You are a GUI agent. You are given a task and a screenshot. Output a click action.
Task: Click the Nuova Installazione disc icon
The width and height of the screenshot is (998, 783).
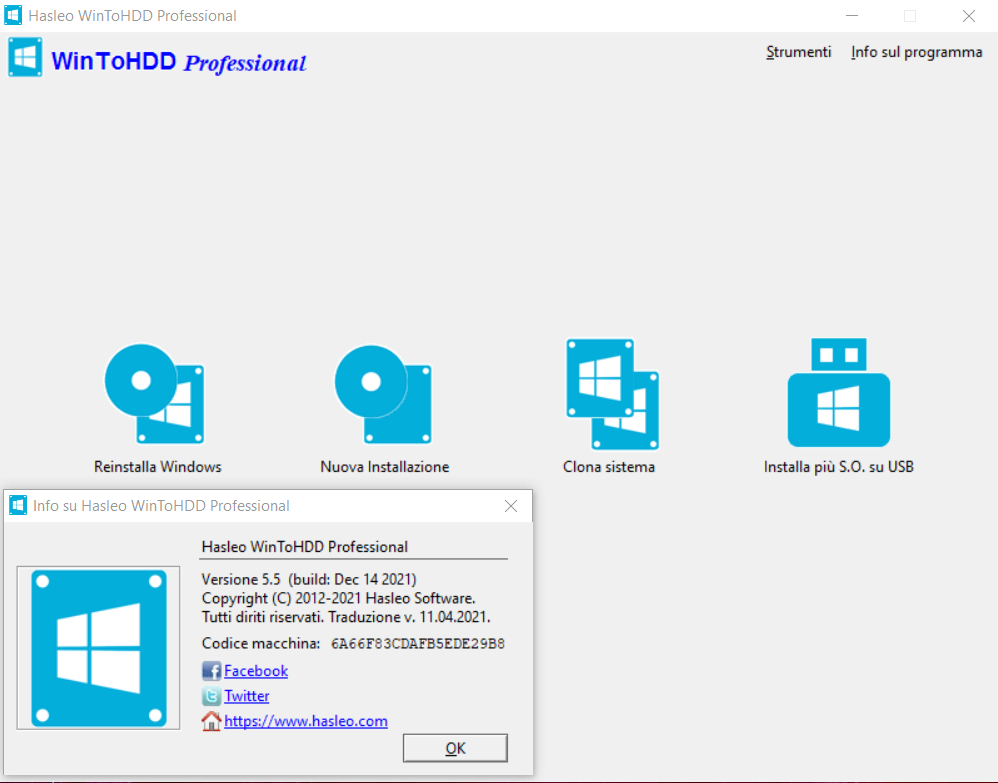pyautogui.click(x=384, y=393)
